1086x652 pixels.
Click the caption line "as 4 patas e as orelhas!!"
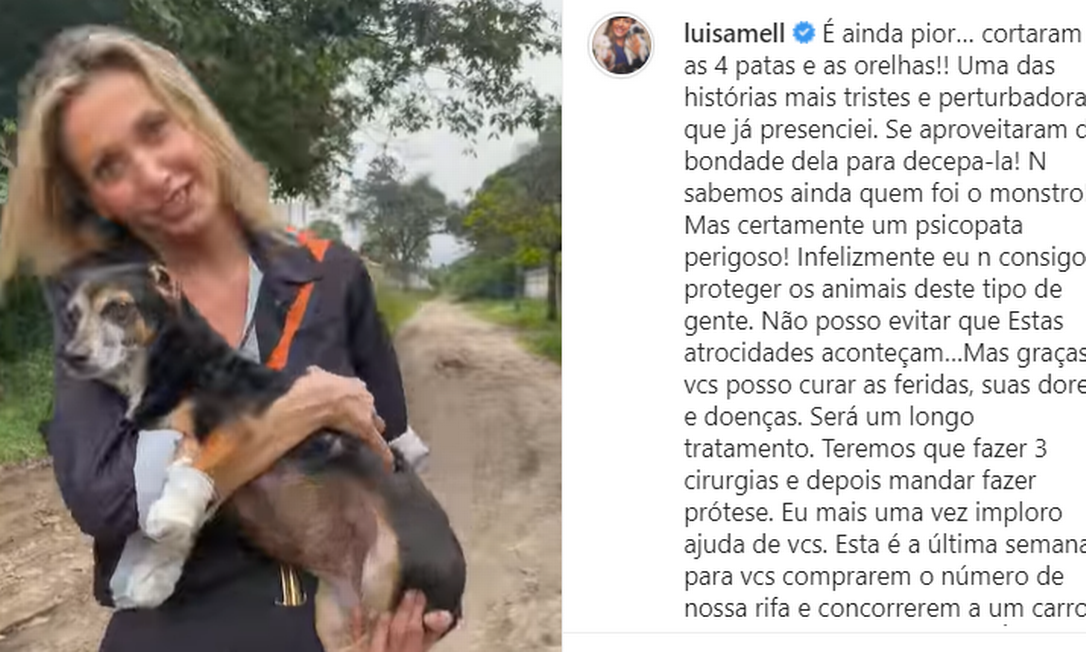click(x=811, y=66)
